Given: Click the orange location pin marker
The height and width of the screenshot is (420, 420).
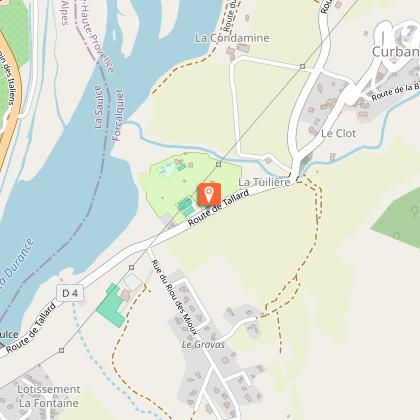Looking at the screenshot, I should [x=209, y=194].
